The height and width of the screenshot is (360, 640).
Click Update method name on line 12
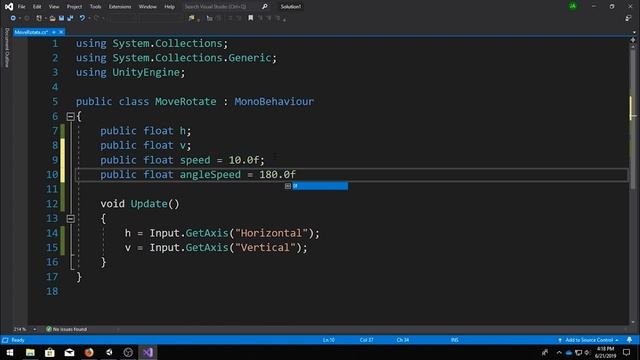pos(149,204)
